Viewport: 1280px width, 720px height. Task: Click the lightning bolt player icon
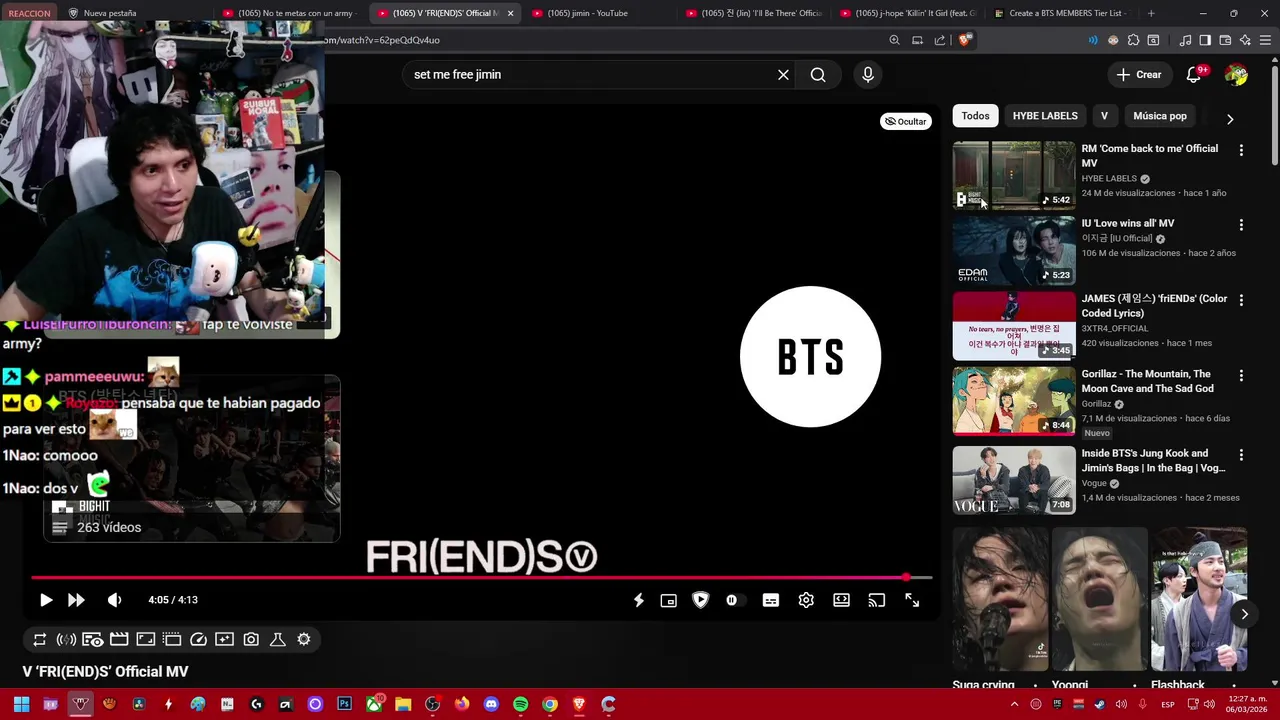click(x=638, y=600)
